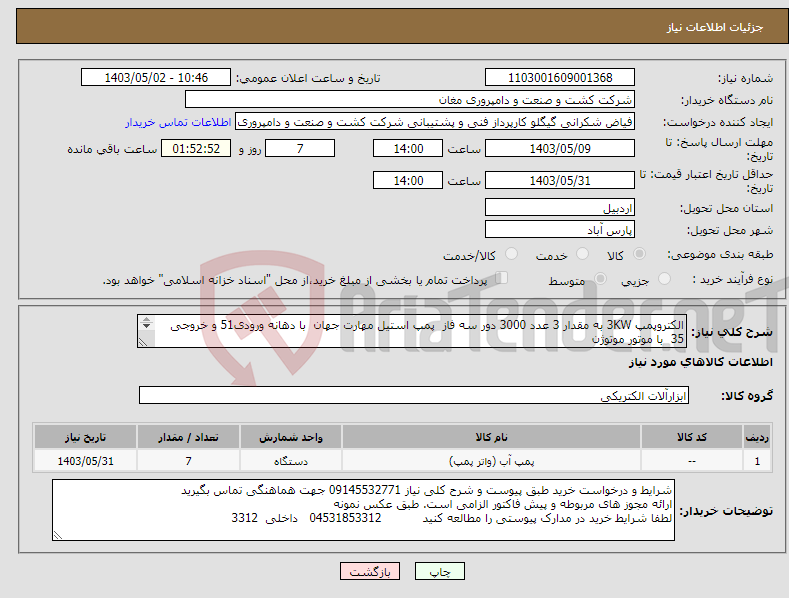Click the resize grip of buyer notes
Image resolution: width=789 pixels, height=598 pixels.
click(57, 536)
